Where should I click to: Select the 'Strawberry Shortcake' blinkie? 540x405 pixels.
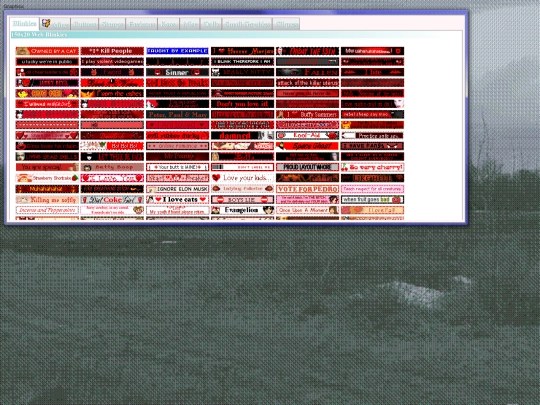coord(47,178)
